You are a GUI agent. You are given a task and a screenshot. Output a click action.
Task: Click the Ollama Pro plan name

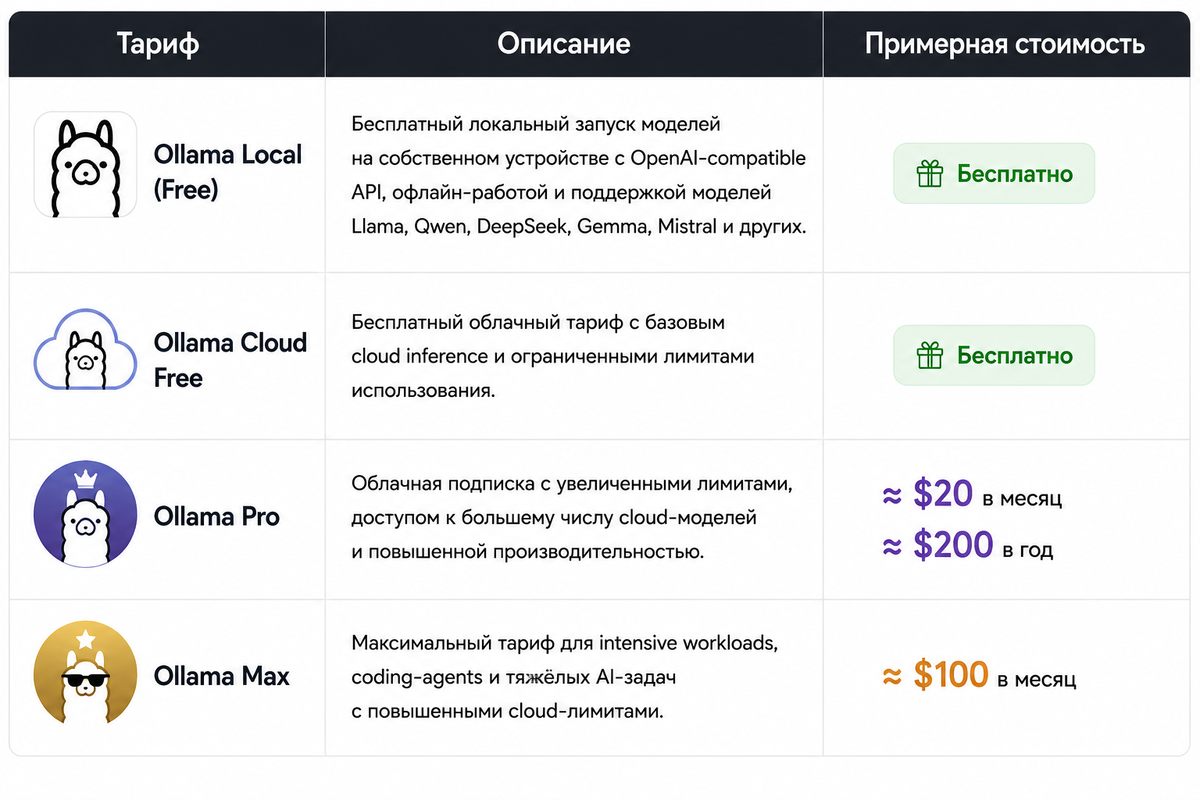[217, 517]
